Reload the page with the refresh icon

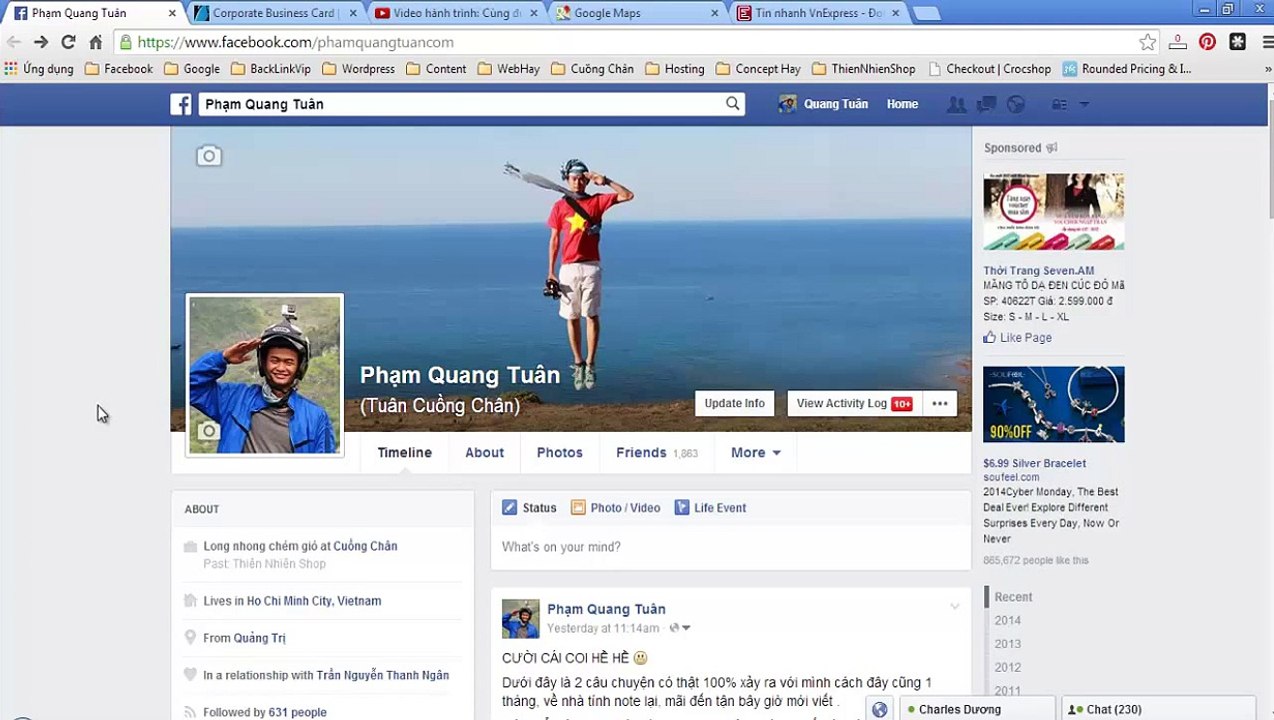68,42
